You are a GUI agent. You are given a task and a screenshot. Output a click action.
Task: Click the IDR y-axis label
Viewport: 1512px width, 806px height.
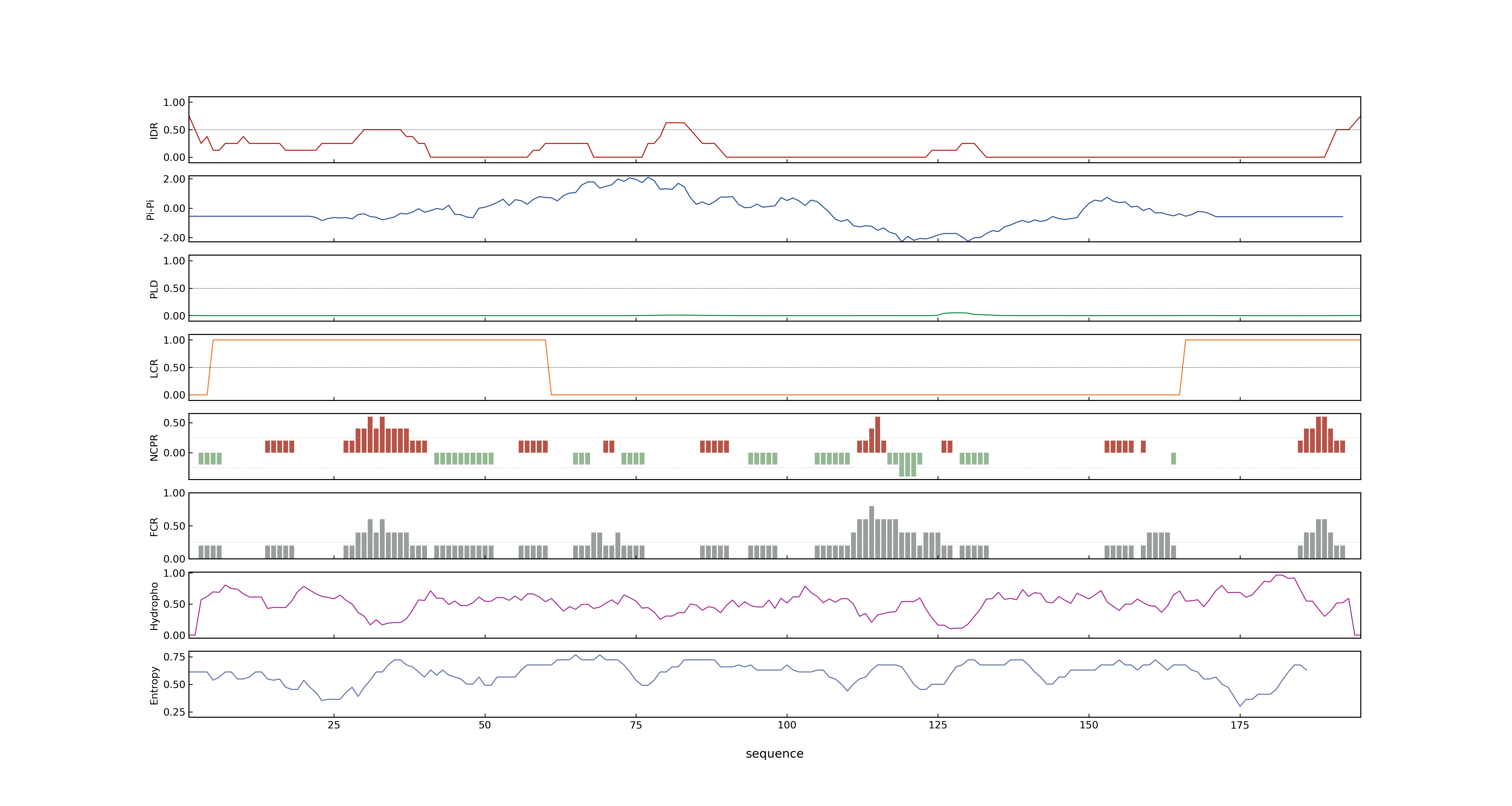154,130
